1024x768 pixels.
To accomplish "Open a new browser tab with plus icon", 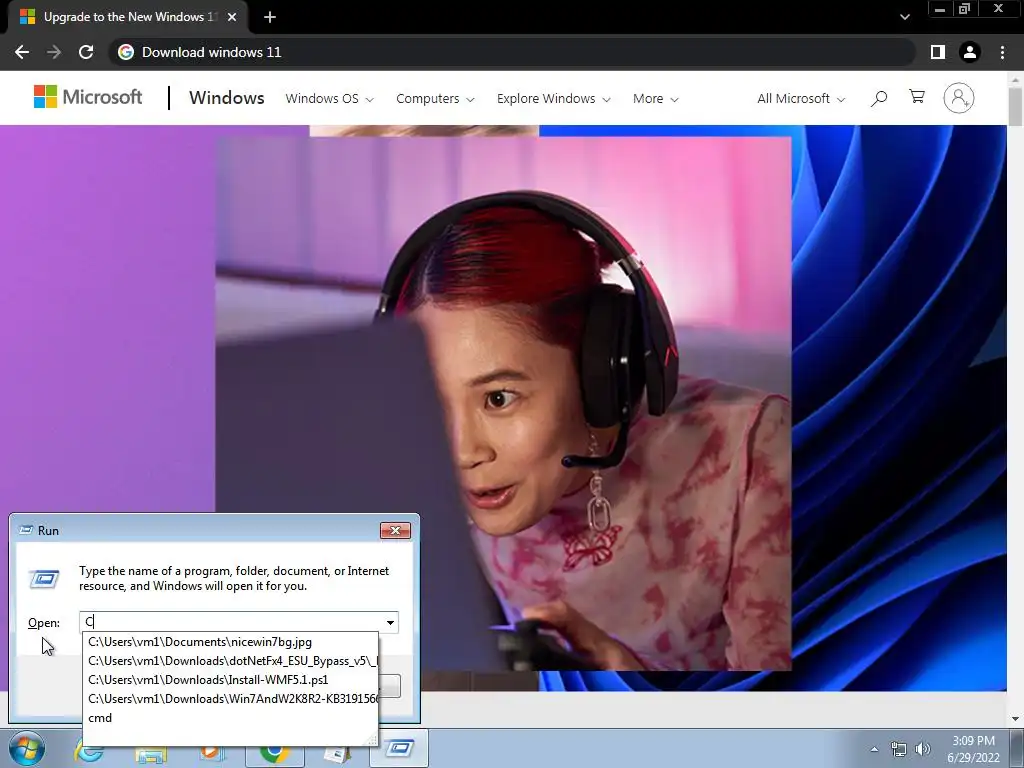I will pyautogui.click(x=270, y=17).
